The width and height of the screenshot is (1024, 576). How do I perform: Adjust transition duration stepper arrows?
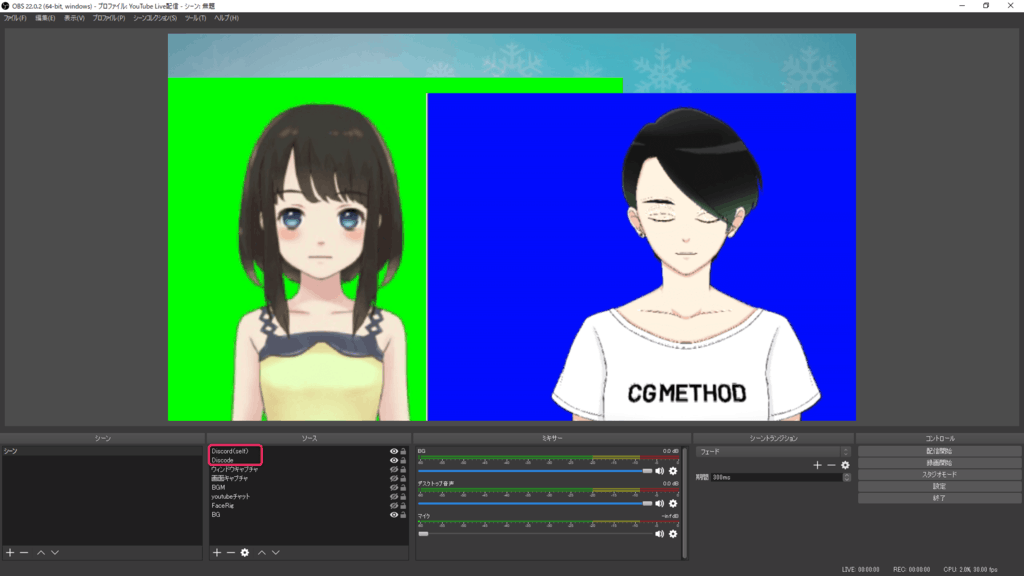point(847,478)
